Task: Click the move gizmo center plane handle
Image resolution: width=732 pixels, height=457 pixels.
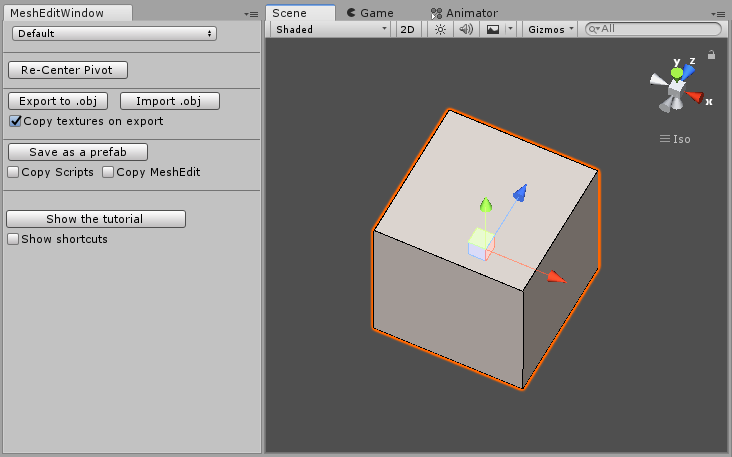Action: (481, 244)
